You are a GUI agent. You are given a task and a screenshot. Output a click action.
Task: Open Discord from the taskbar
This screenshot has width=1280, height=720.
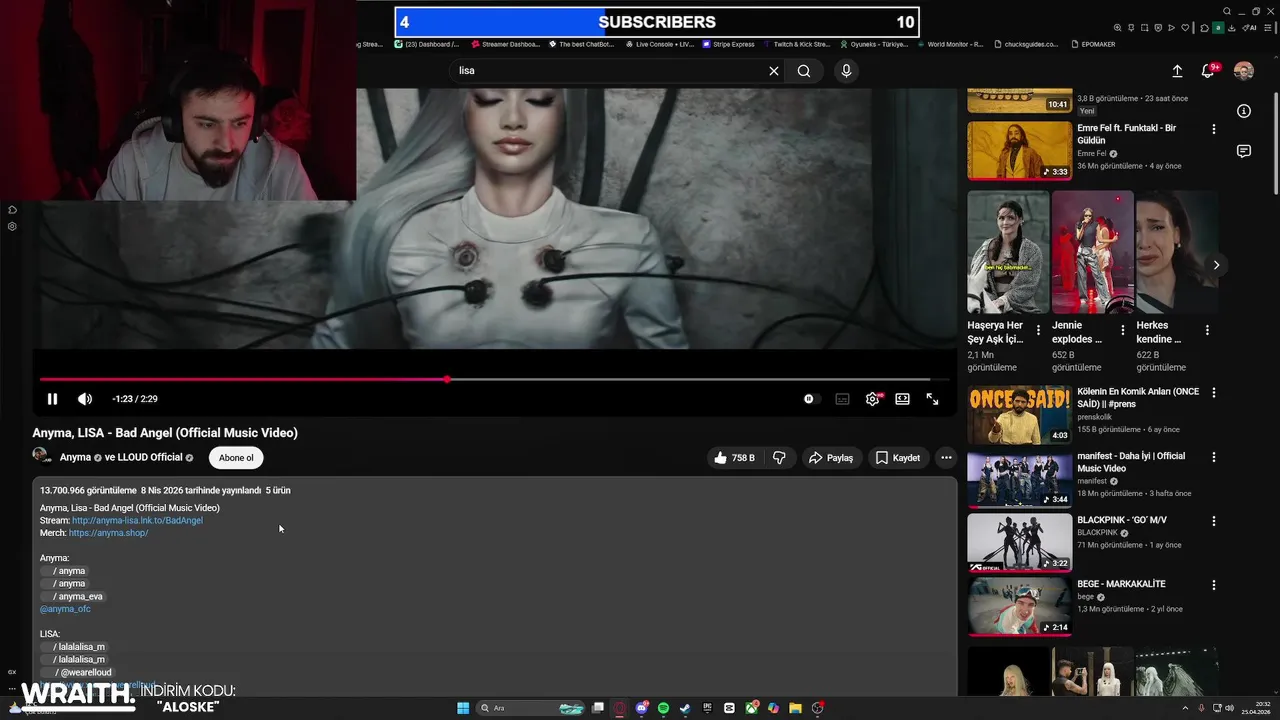(642, 708)
